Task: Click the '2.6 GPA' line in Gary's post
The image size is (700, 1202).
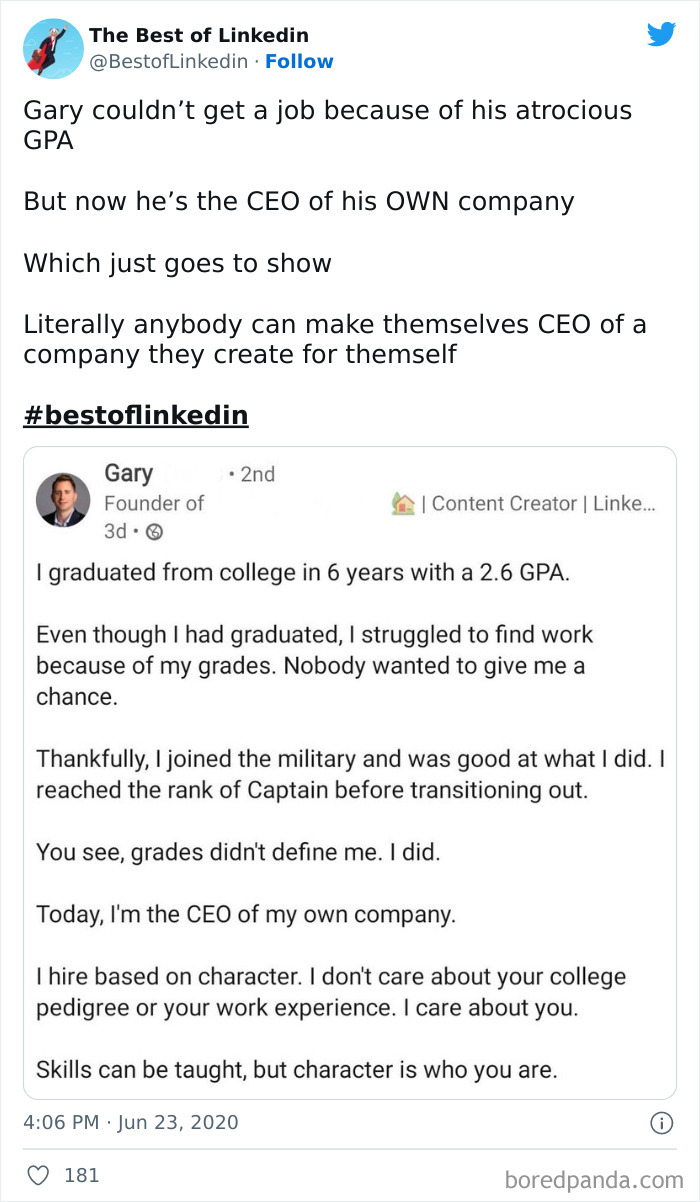Action: click(x=302, y=573)
